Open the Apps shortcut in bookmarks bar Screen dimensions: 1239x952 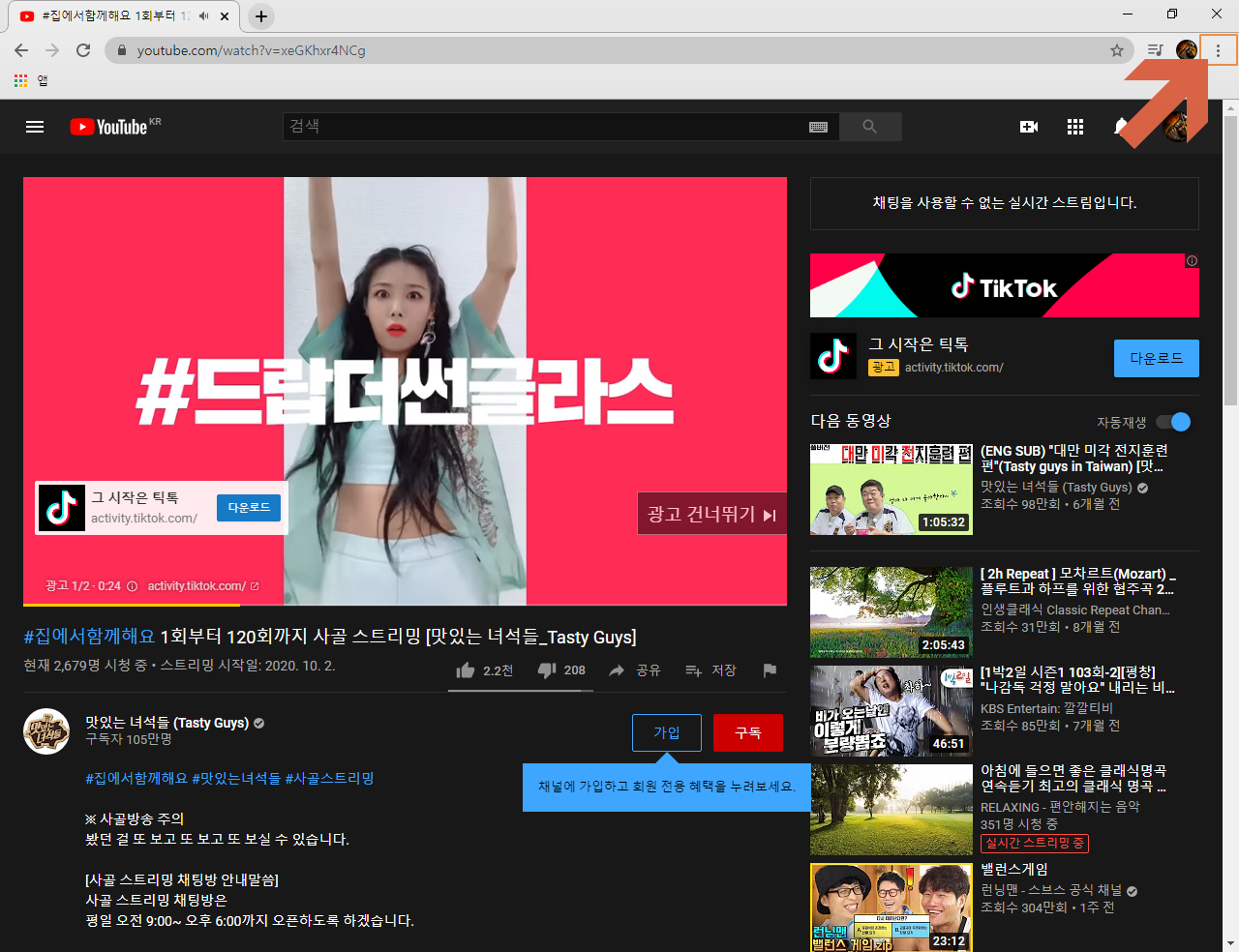pyautogui.click(x=30, y=80)
